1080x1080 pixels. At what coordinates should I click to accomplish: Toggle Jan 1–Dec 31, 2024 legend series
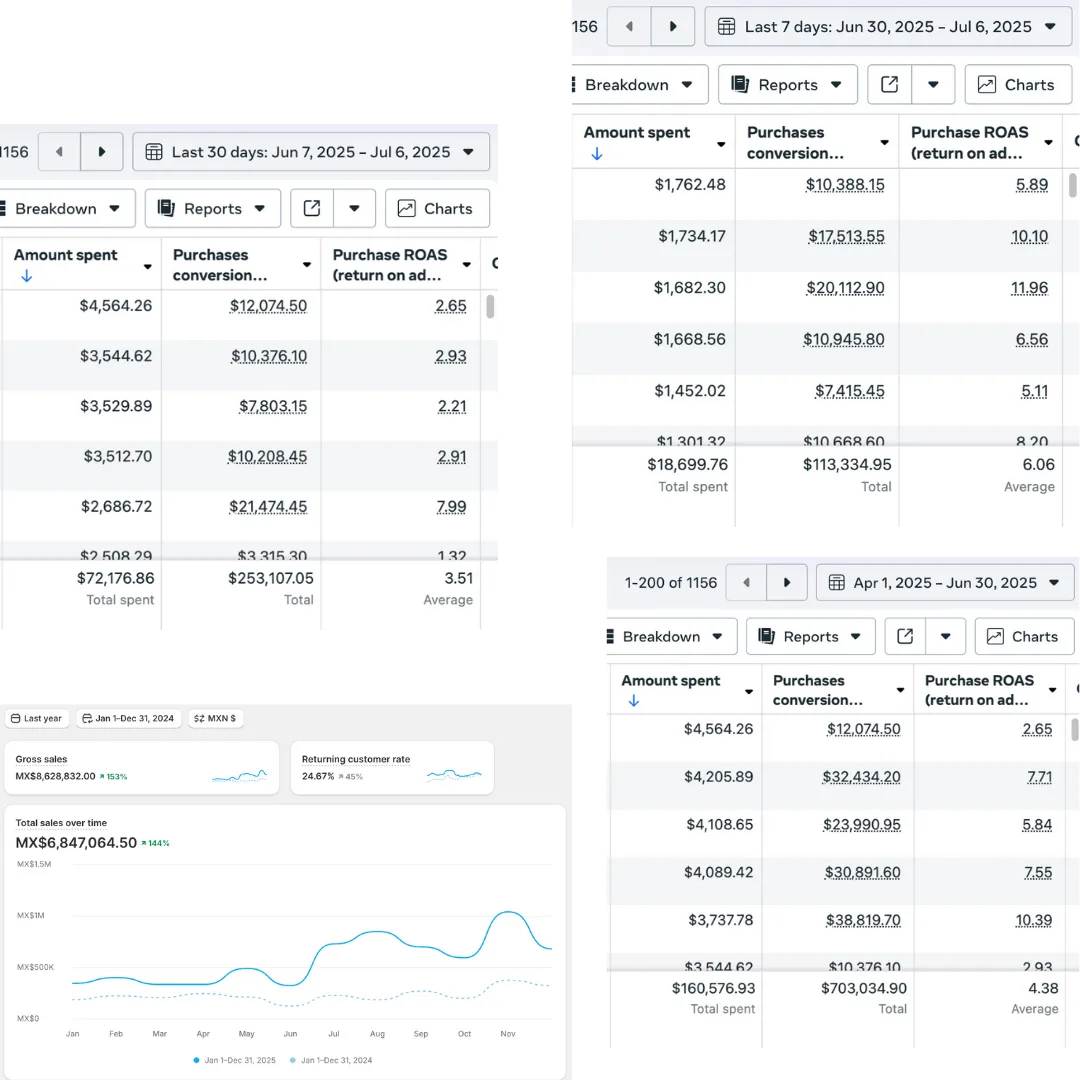point(331,1061)
